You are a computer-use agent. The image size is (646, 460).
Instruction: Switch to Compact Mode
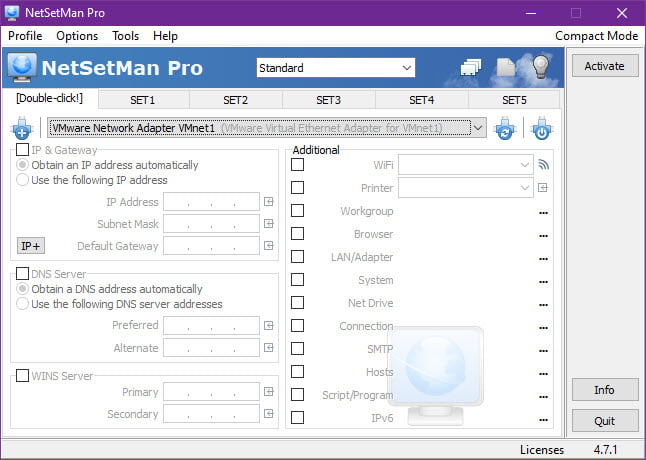597,36
